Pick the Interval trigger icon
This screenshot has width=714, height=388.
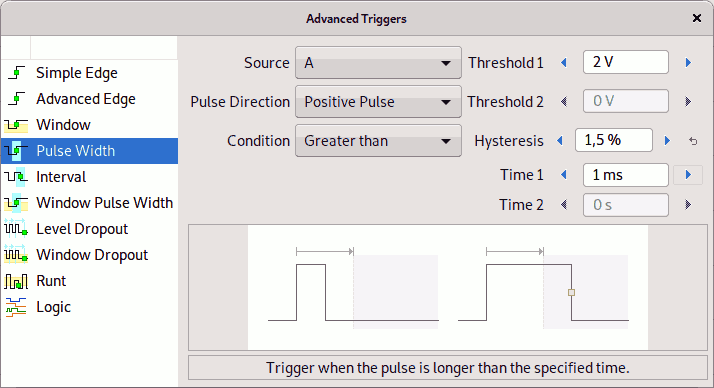coord(16,177)
